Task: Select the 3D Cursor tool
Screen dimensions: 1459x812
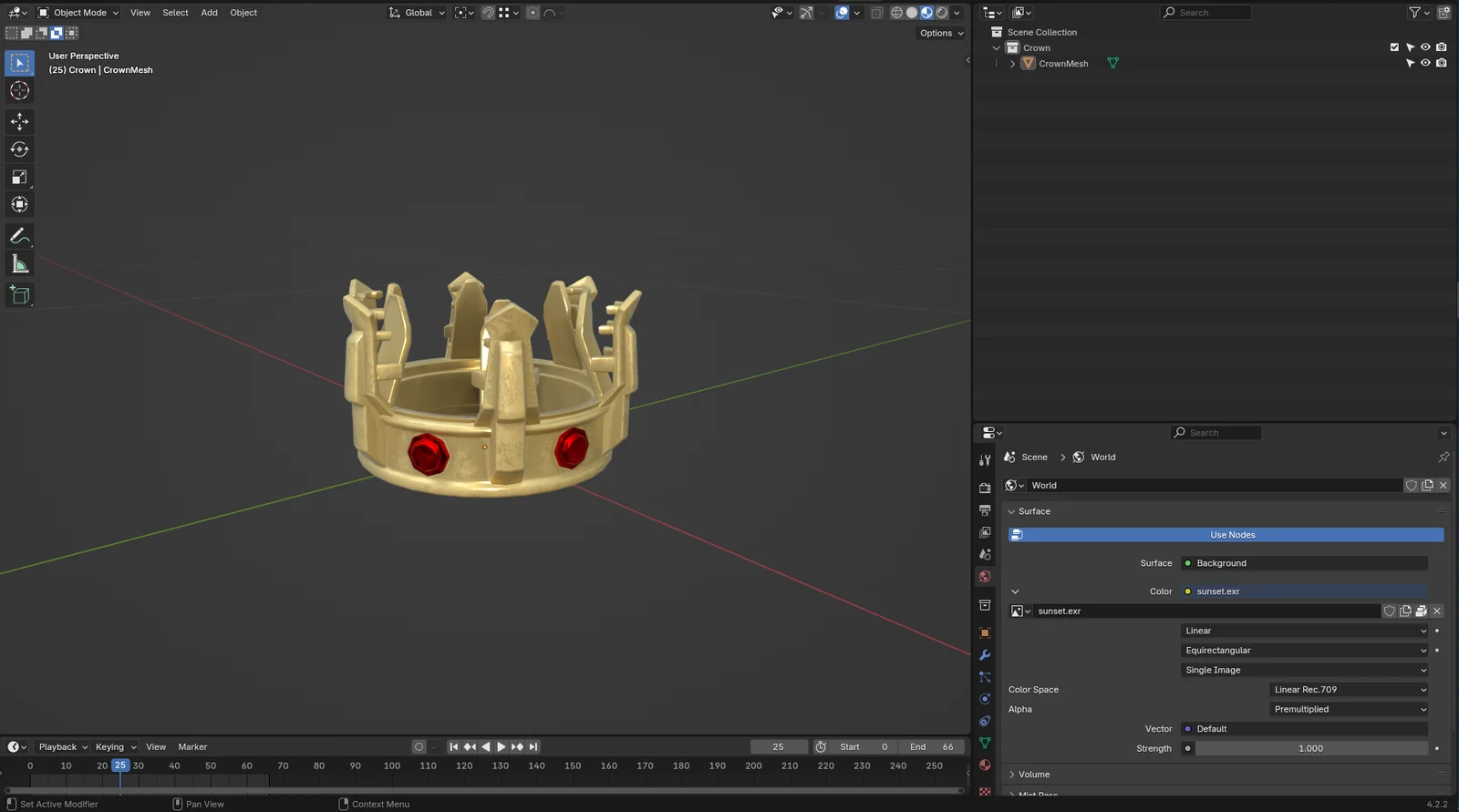Action: [x=19, y=90]
